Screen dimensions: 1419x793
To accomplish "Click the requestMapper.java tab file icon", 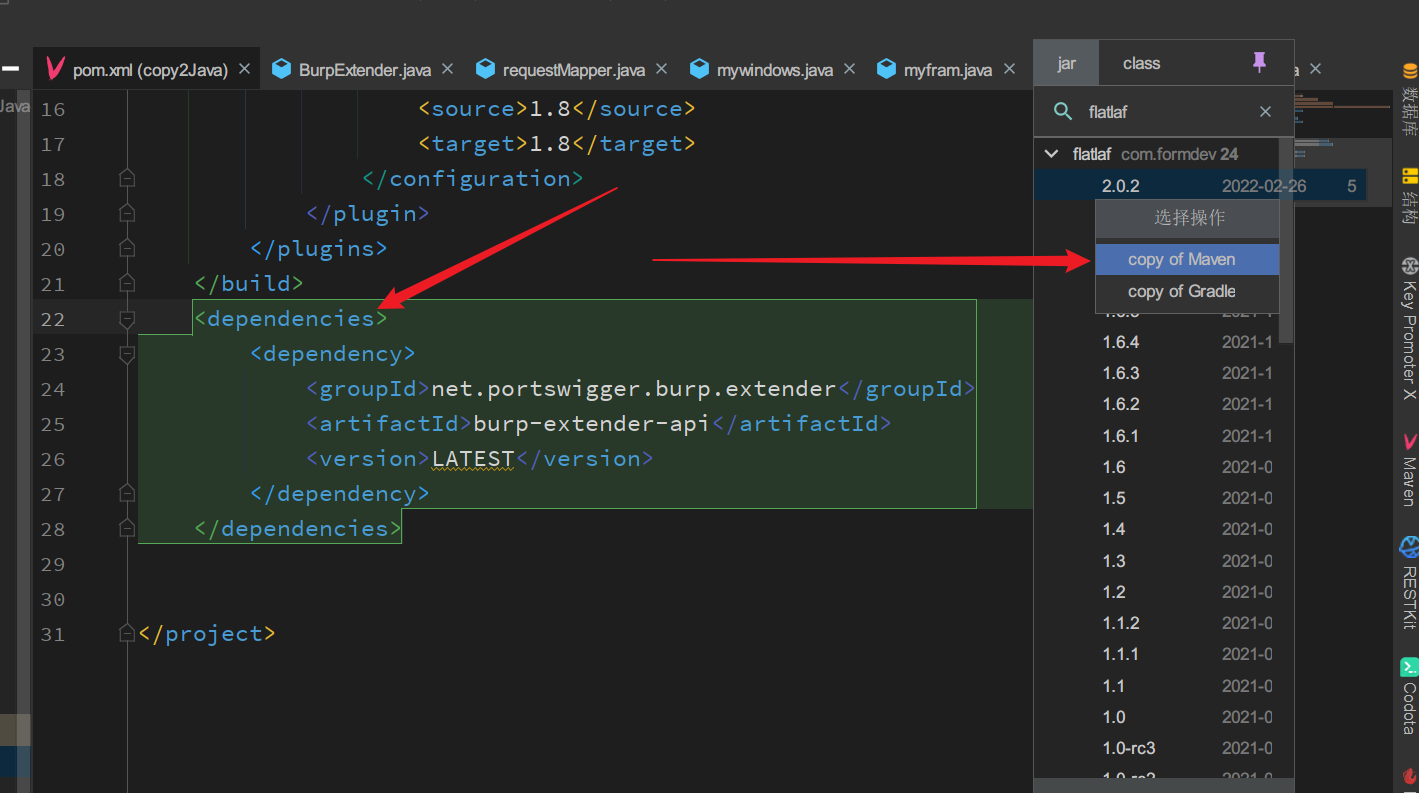I will point(485,69).
